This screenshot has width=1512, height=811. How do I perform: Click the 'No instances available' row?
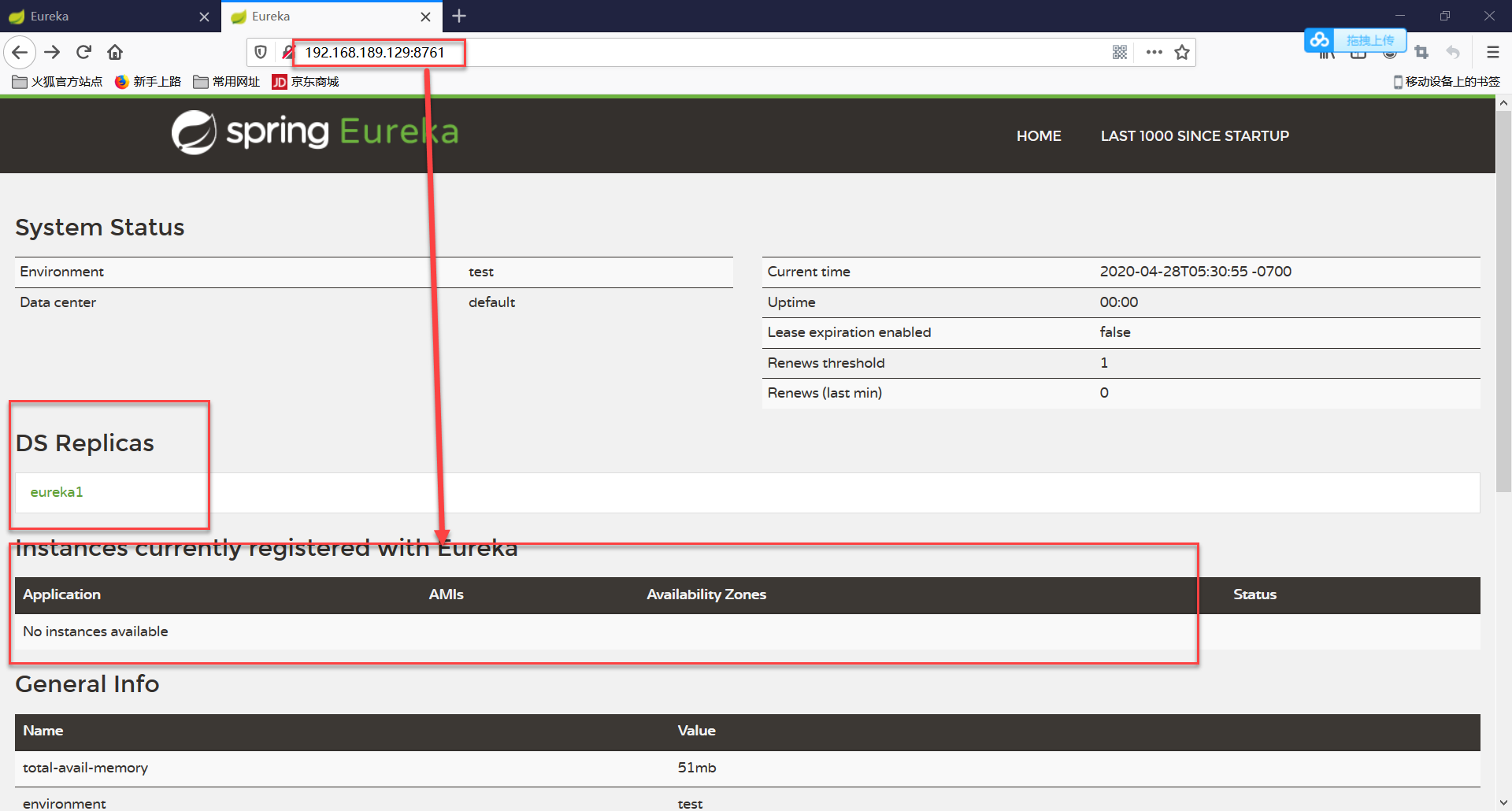(x=747, y=631)
